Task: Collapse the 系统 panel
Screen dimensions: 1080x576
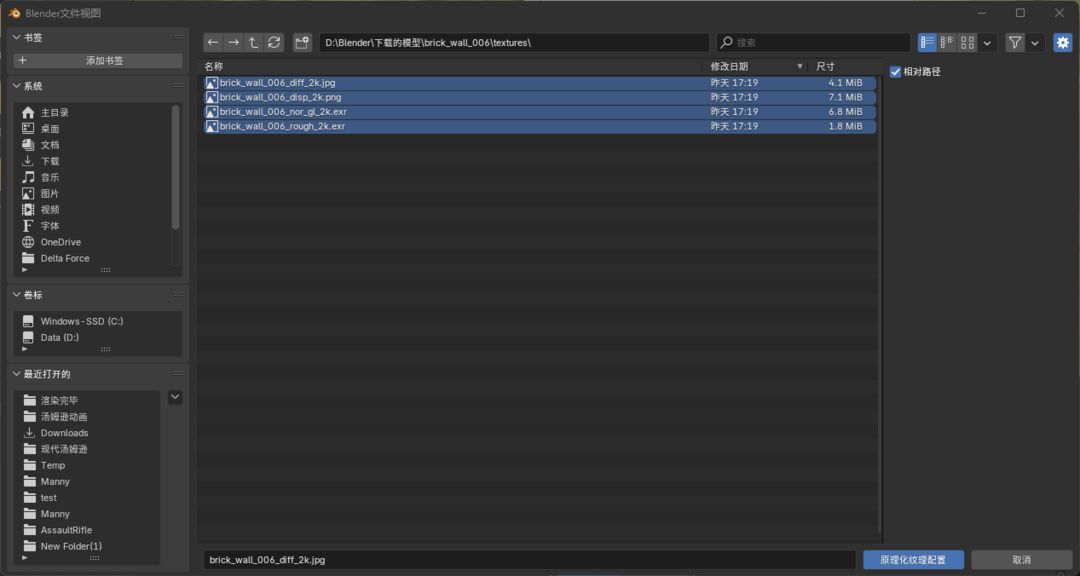Action: (17, 86)
